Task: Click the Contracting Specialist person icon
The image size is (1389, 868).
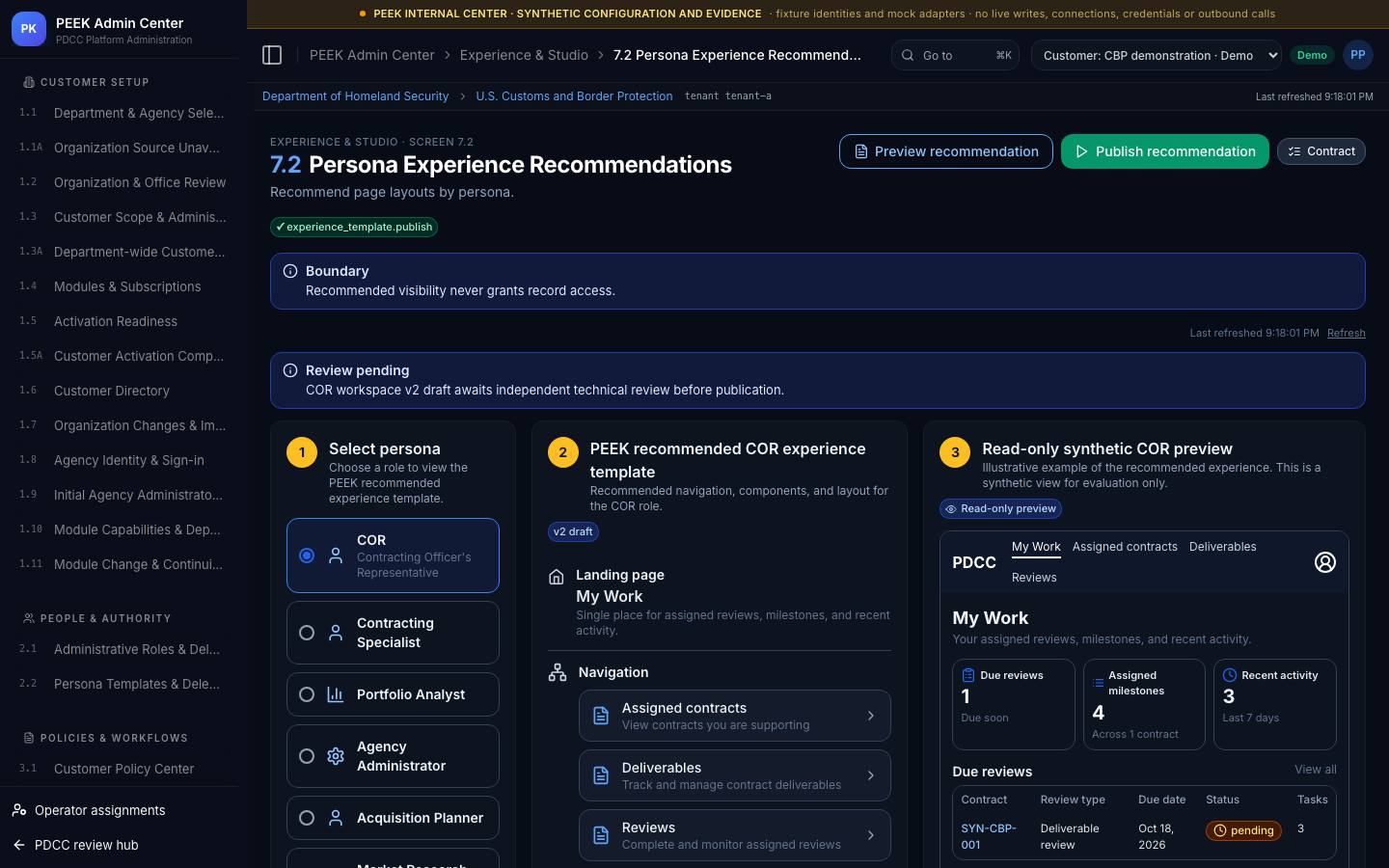Action: click(x=336, y=633)
